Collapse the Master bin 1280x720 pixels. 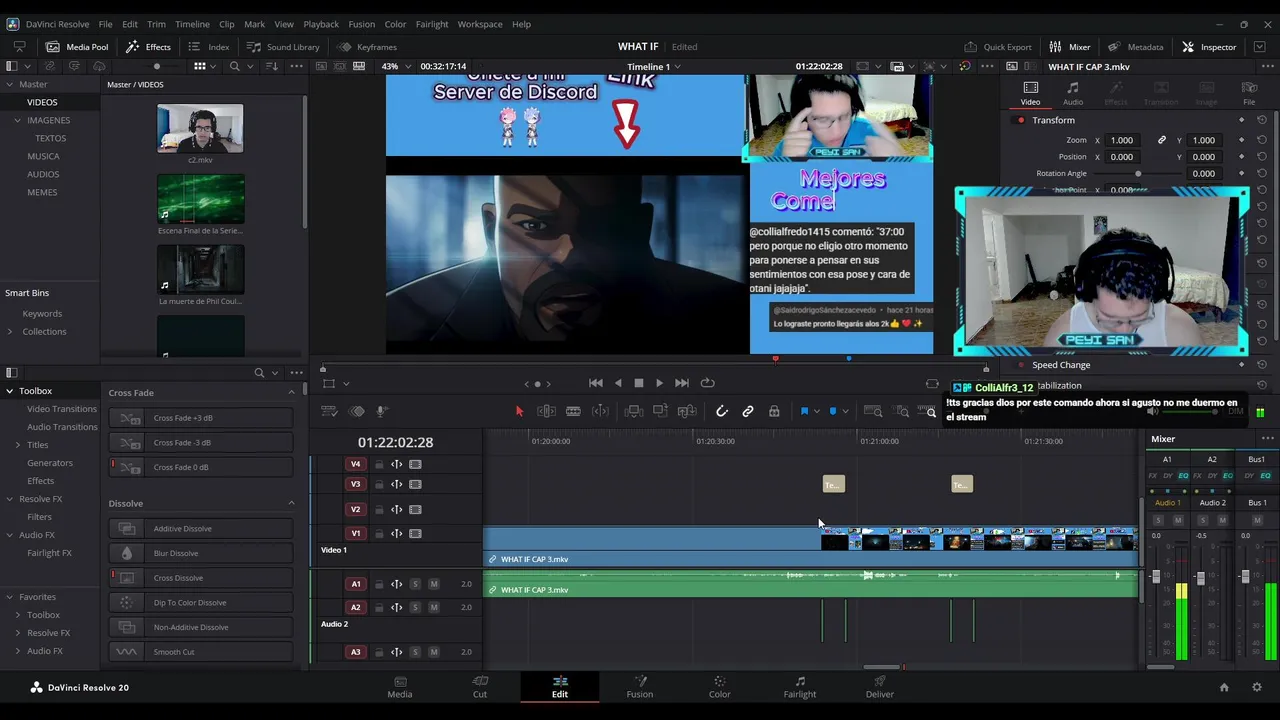coord(9,84)
